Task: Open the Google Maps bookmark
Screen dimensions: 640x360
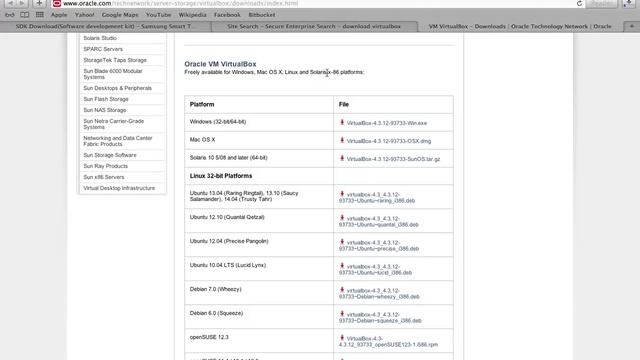Action: [120, 15]
